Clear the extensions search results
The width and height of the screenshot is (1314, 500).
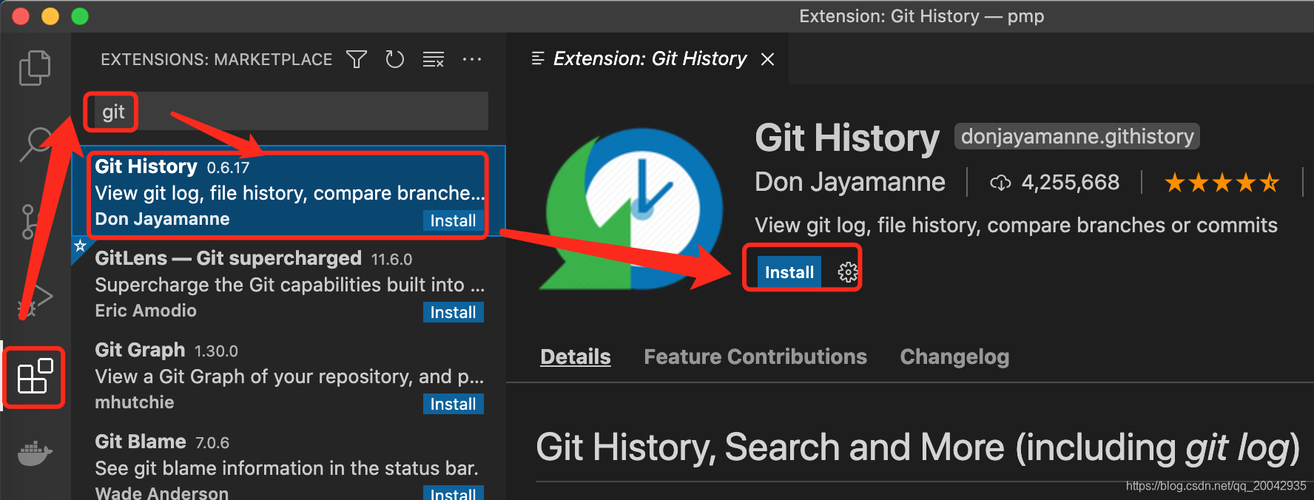433,60
